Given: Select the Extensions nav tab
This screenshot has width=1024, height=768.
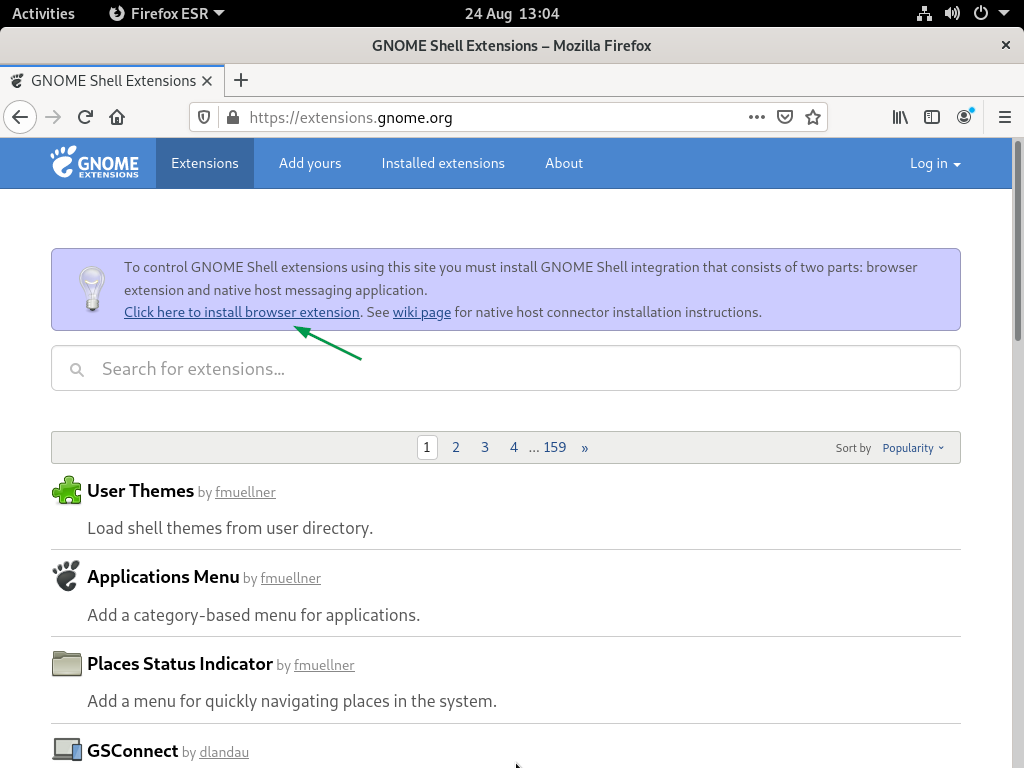Looking at the screenshot, I should pyautogui.click(x=204, y=163).
